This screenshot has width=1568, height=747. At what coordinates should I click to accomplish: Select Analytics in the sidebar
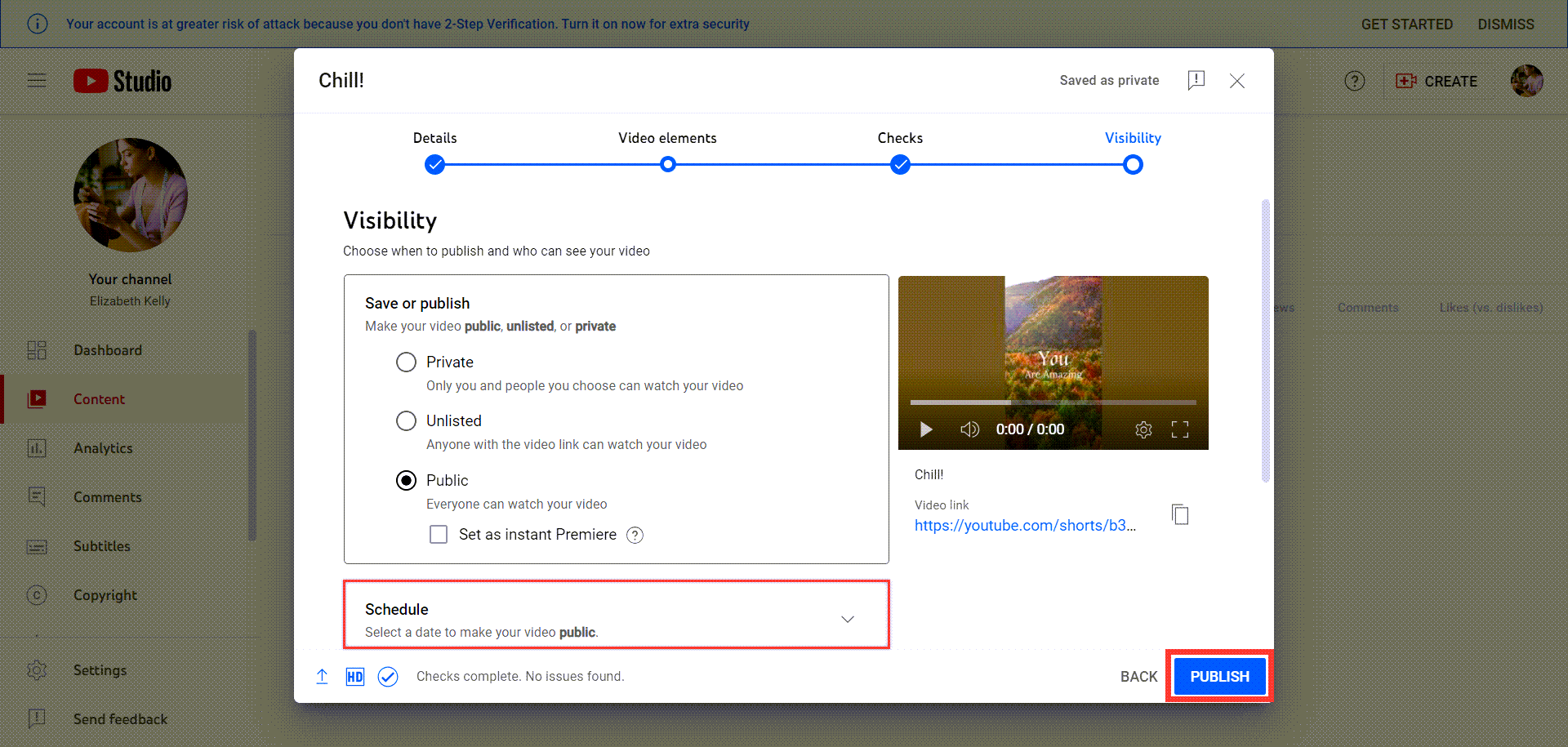click(x=103, y=447)
